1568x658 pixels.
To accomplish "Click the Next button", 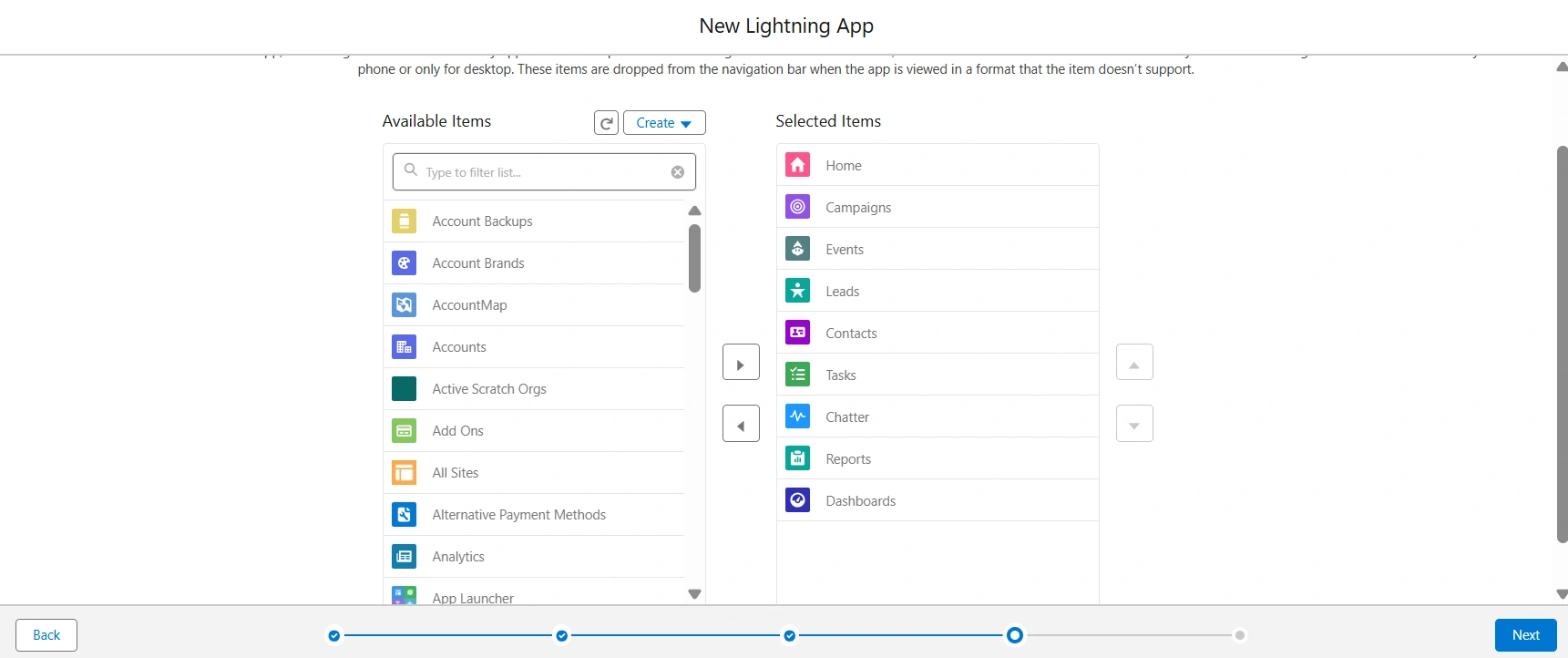I will click(x=1524, y=634).
